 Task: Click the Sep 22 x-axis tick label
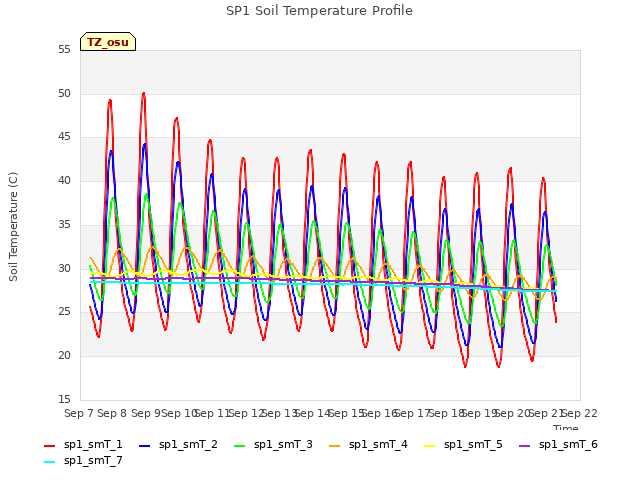580,414
